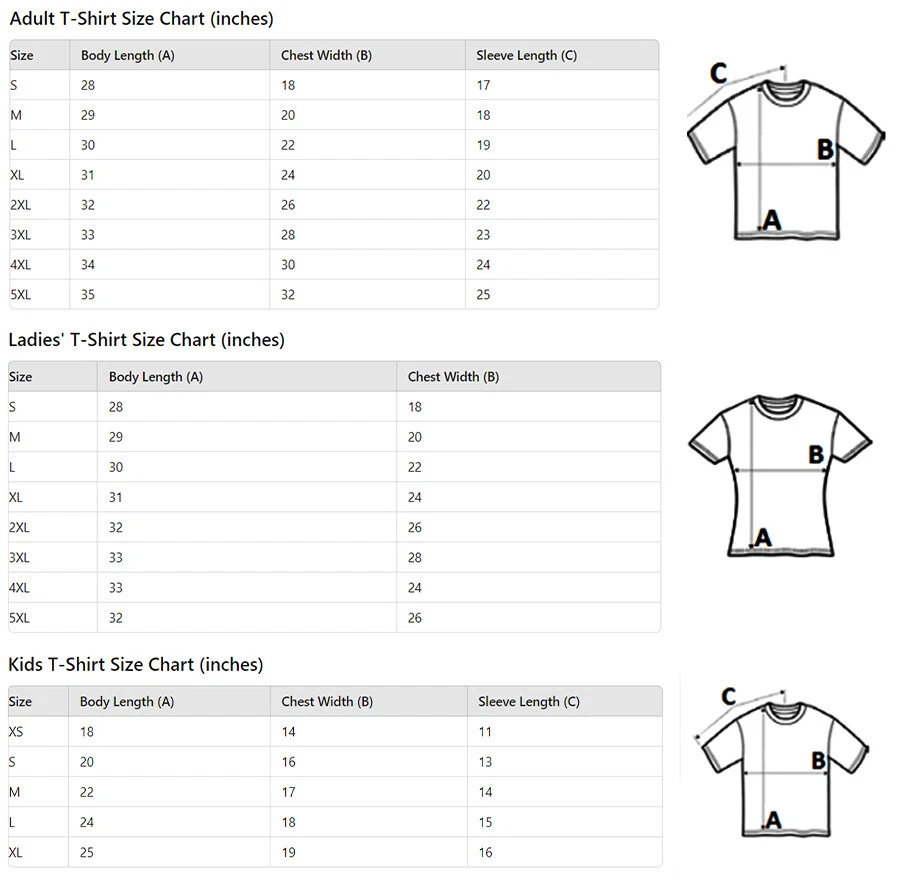Click the Ladies' T-shirt measurement diagram
Image resolution: width=900 pixels, height=887 pixels.
pos(779,475)
